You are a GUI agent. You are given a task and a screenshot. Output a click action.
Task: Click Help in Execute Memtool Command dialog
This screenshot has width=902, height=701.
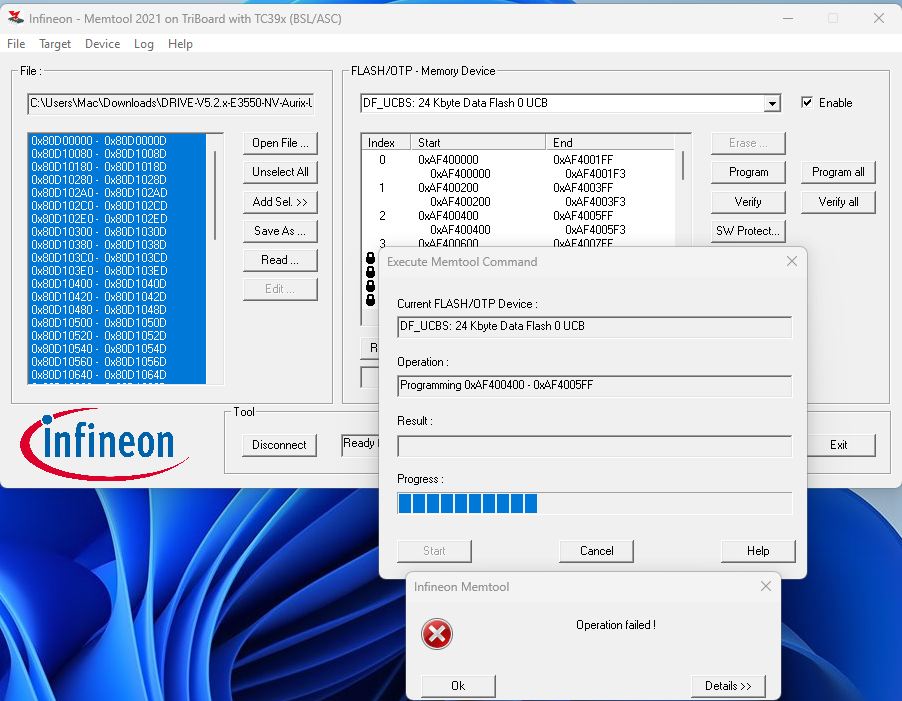pyautogui.click(x=758, y=550)
